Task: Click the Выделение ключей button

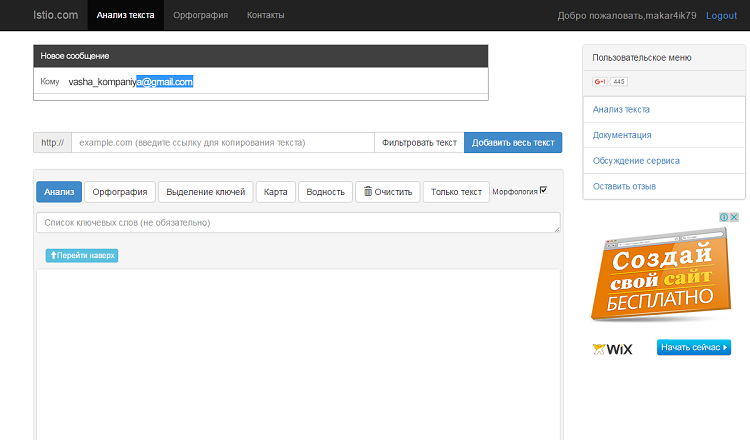Action: (206, 192)
